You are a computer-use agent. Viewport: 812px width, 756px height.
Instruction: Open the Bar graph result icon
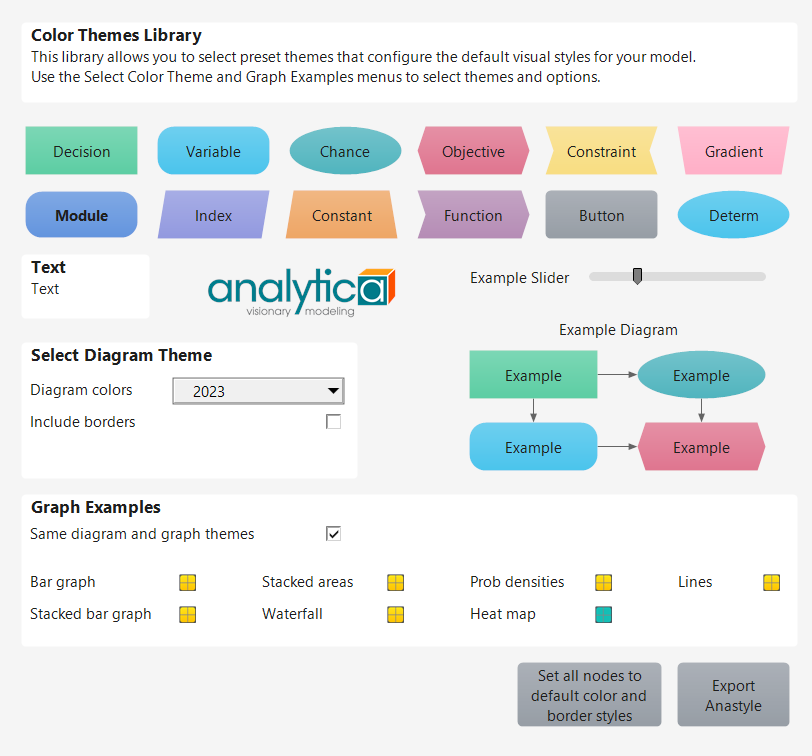187,583
